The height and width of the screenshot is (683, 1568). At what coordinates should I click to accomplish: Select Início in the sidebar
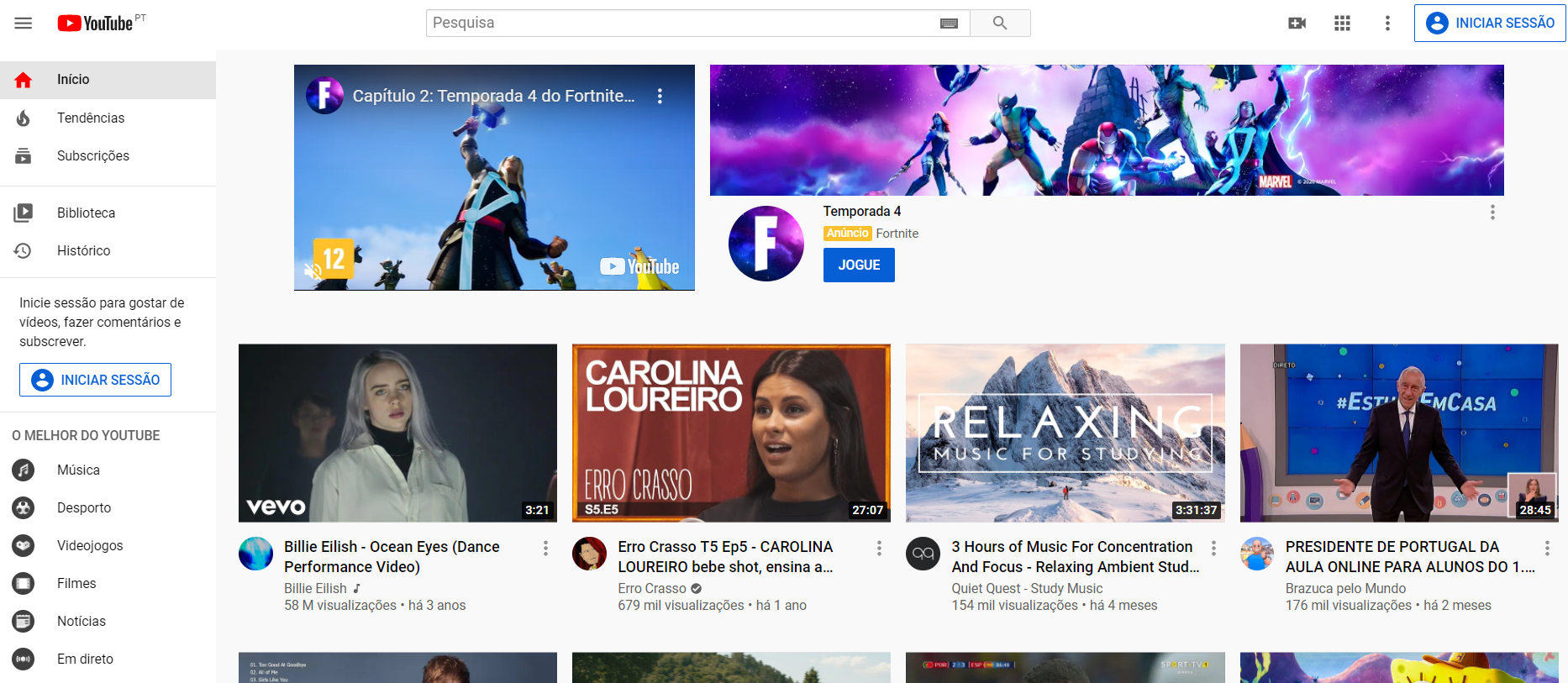pyautogui.click(x=108, y=80)
